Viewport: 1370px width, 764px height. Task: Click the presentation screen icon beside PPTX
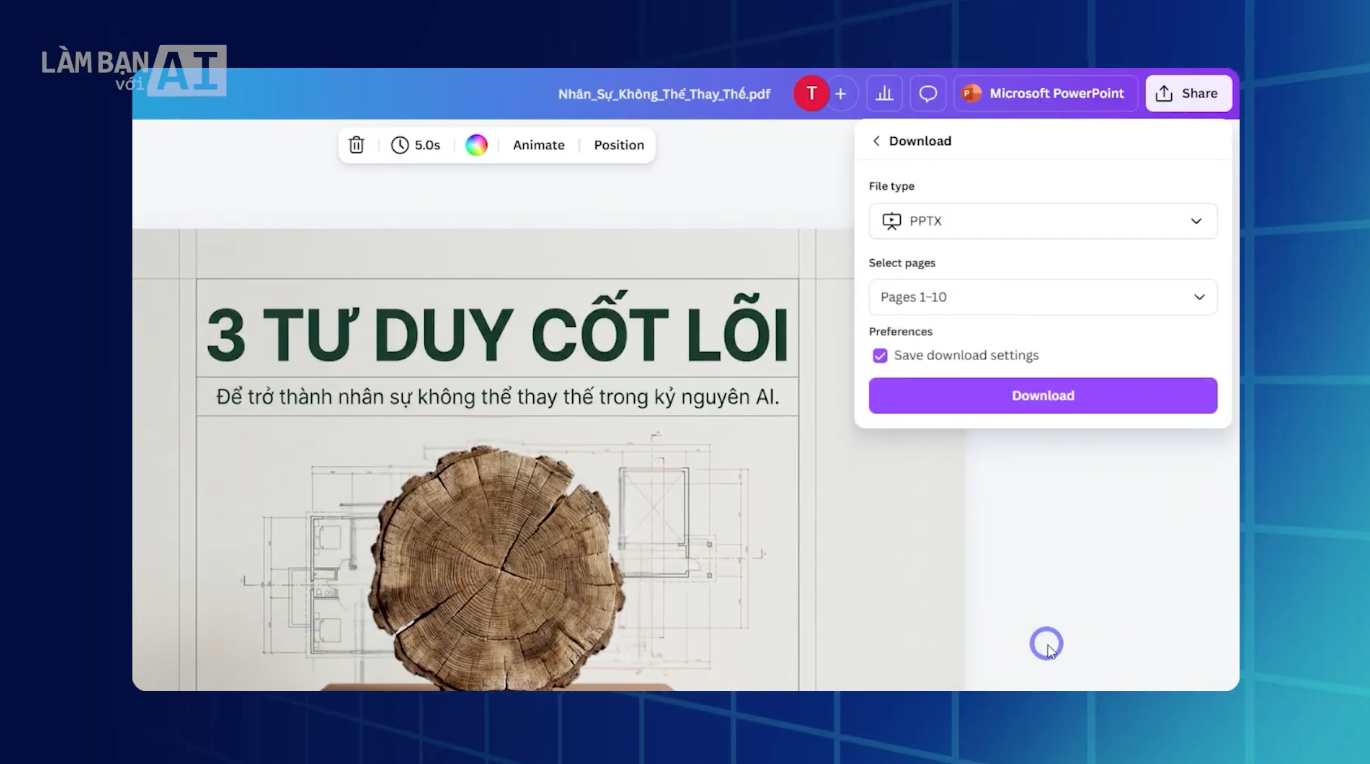(x=890, y=221)
